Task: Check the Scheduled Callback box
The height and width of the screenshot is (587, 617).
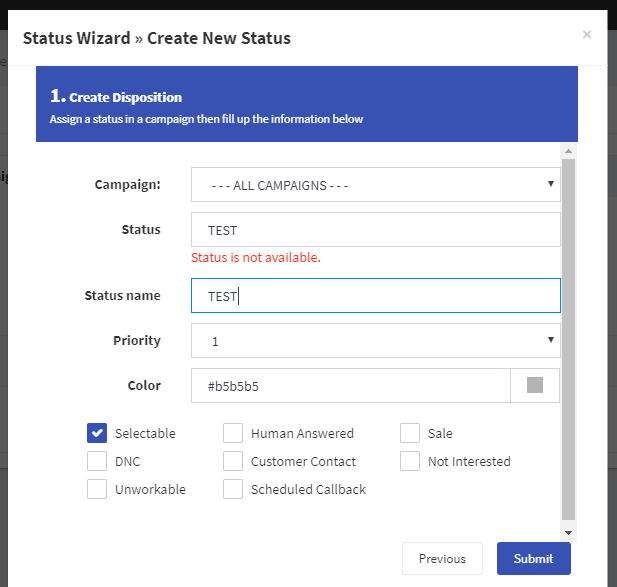Action: click(233, 489)
